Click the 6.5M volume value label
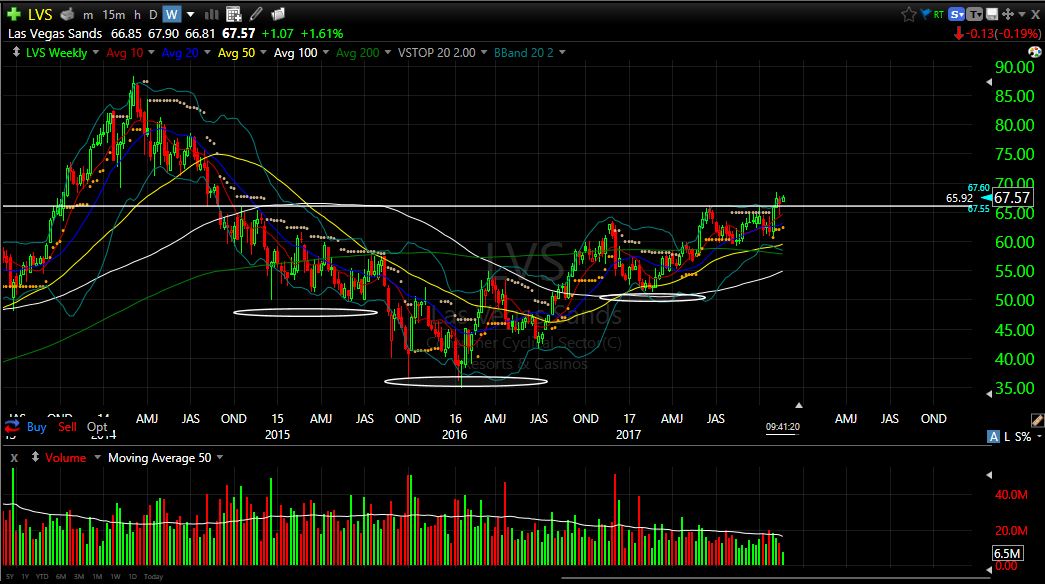1045x584 pixels. 1006,553
